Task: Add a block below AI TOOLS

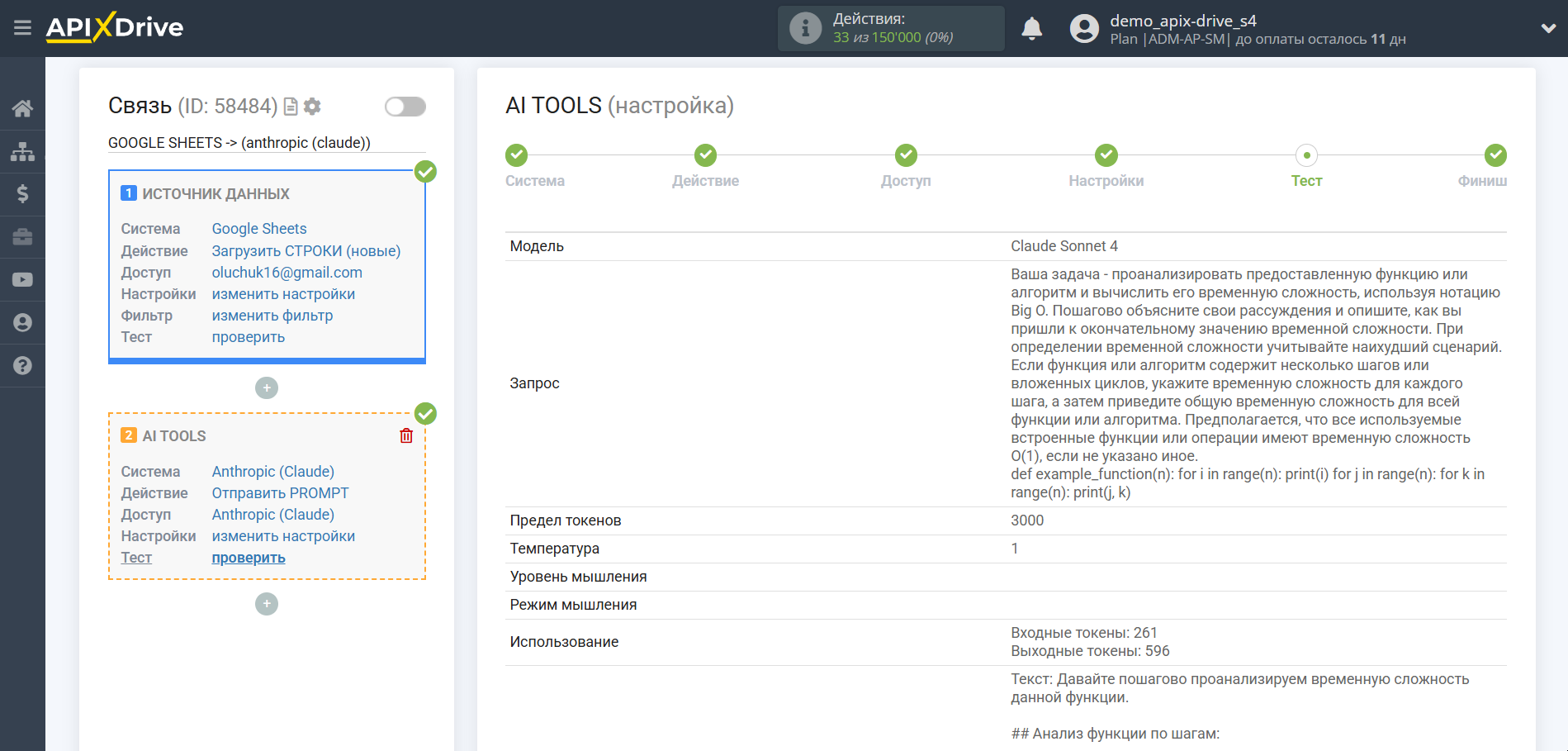Action: point(267,604)
